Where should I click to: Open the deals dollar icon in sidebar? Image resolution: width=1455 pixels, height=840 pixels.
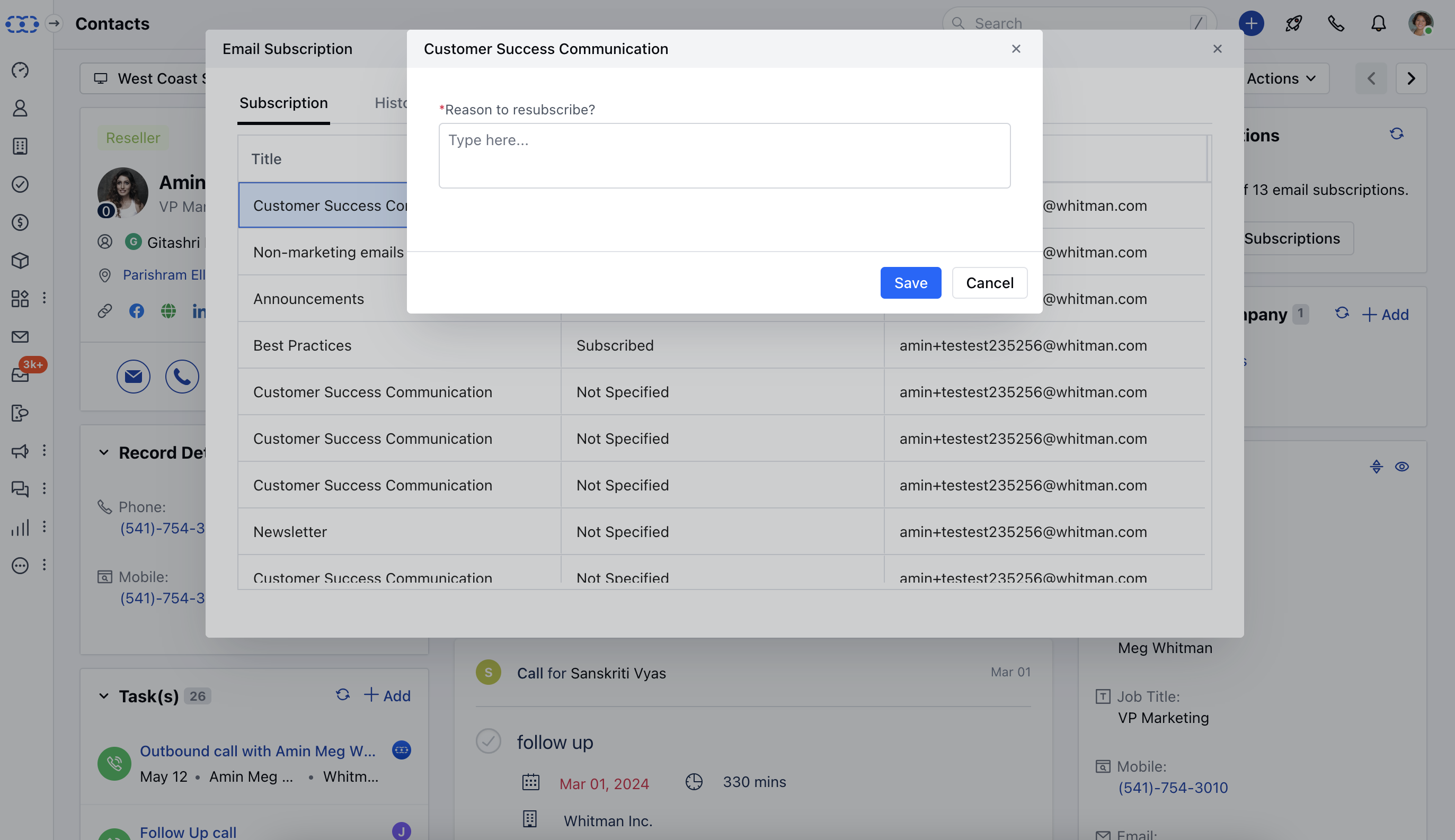click(x=20, y=222)
